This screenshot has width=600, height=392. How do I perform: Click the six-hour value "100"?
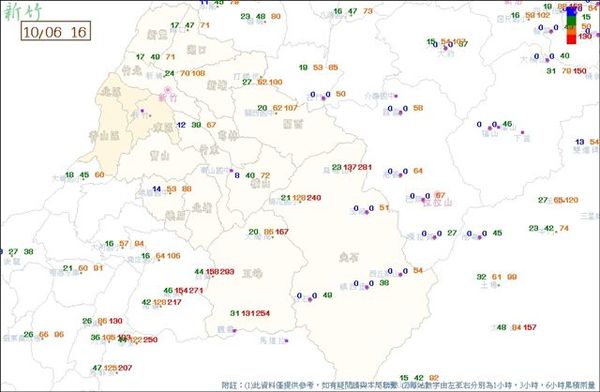(276, 82)
